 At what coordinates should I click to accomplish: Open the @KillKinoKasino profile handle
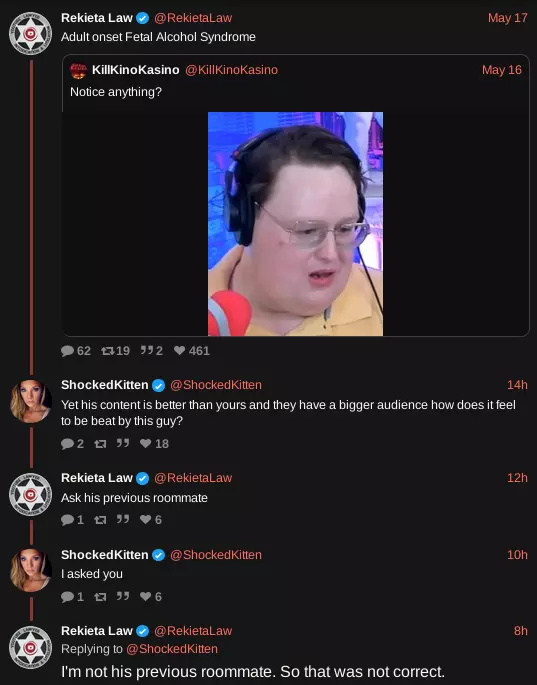click(232, 70)
